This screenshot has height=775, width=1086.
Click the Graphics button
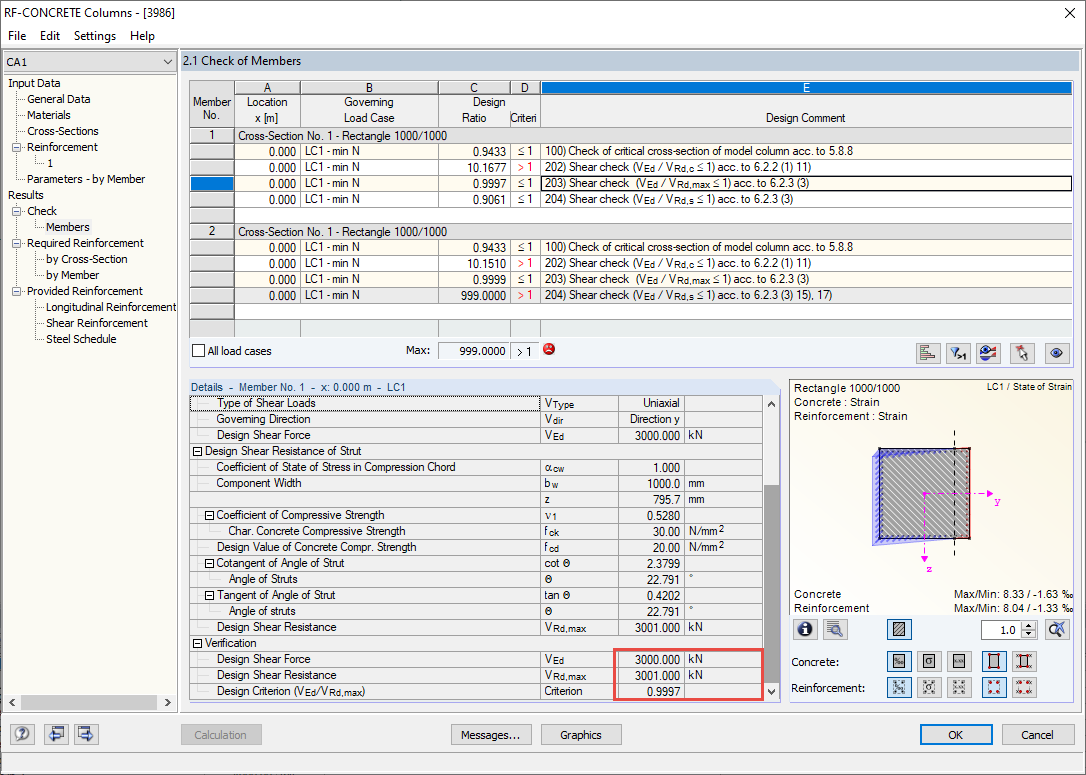point(580,735)
